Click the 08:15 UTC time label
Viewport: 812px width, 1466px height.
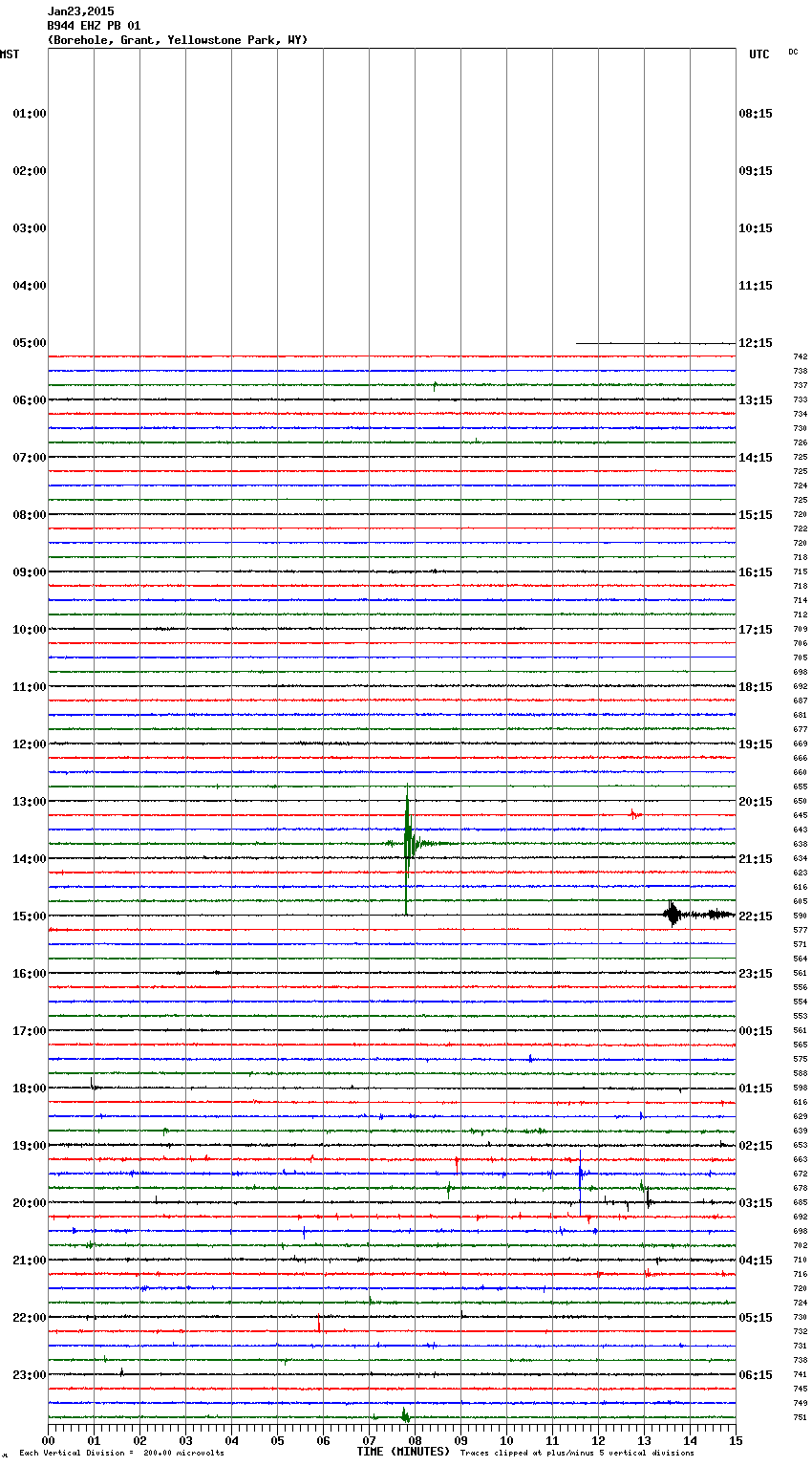[756, 114]
